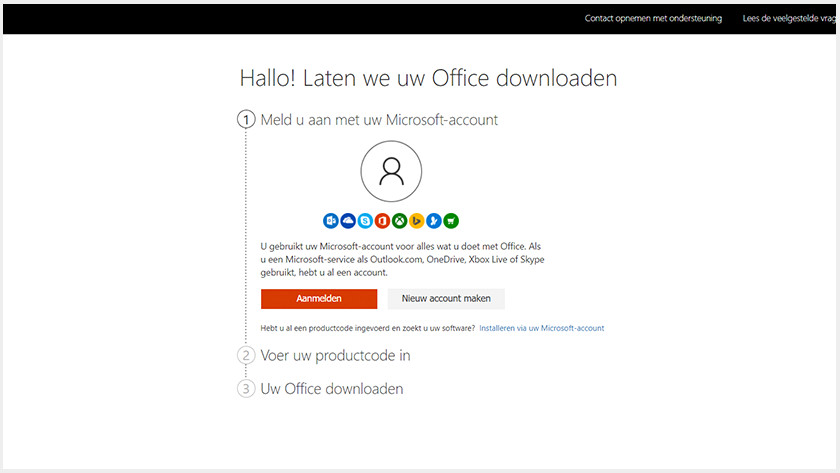Click the red Office icon
Image resolution: width=840 pixels, height=473 pixels.
[x=382, y=221]
